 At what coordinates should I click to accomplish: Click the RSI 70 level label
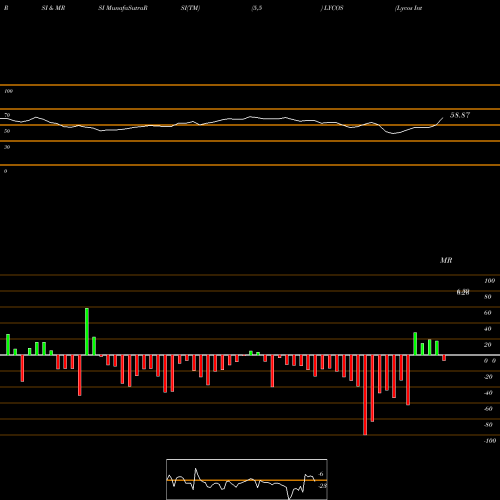point(7,115)
